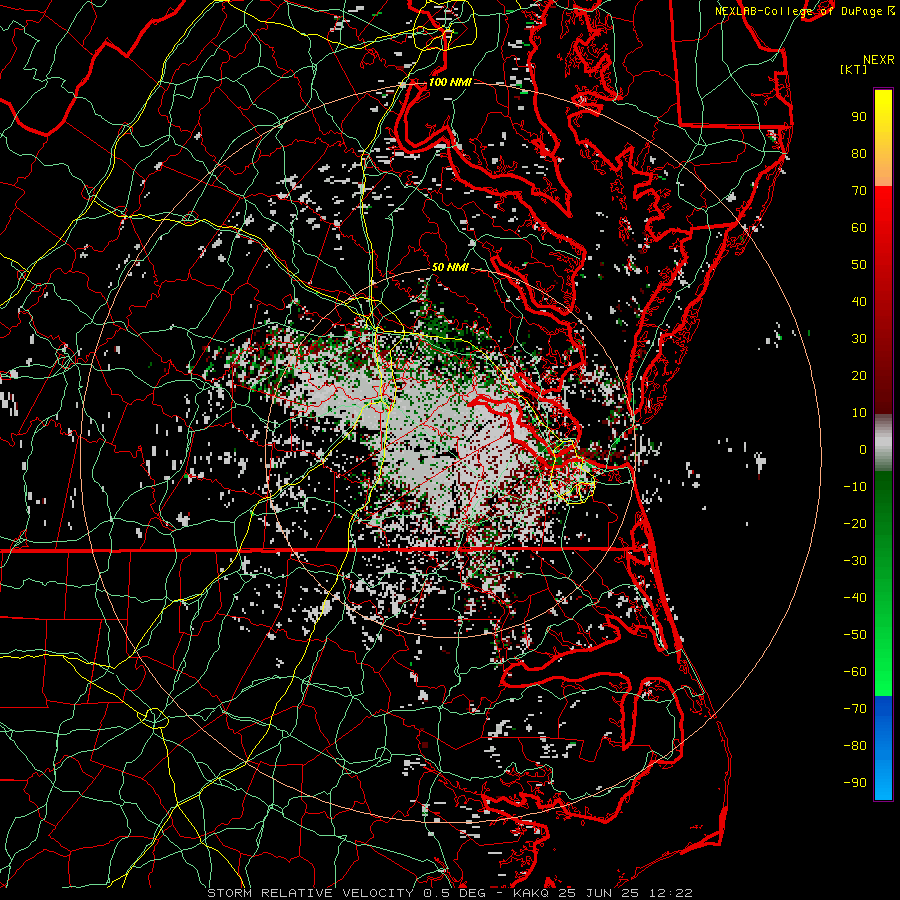The height and width of the screenshot is (900, 900).
Task: Click the 0.5 DEG elevation text
Action: click(454, 893)
